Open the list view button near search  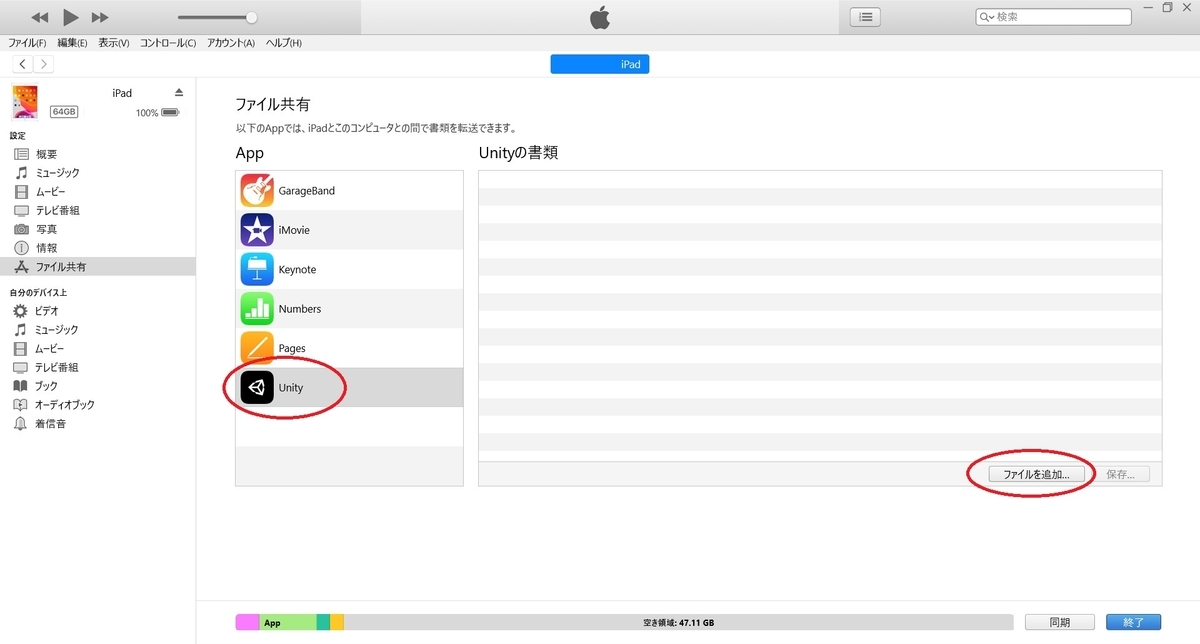[x=865, y=17]
